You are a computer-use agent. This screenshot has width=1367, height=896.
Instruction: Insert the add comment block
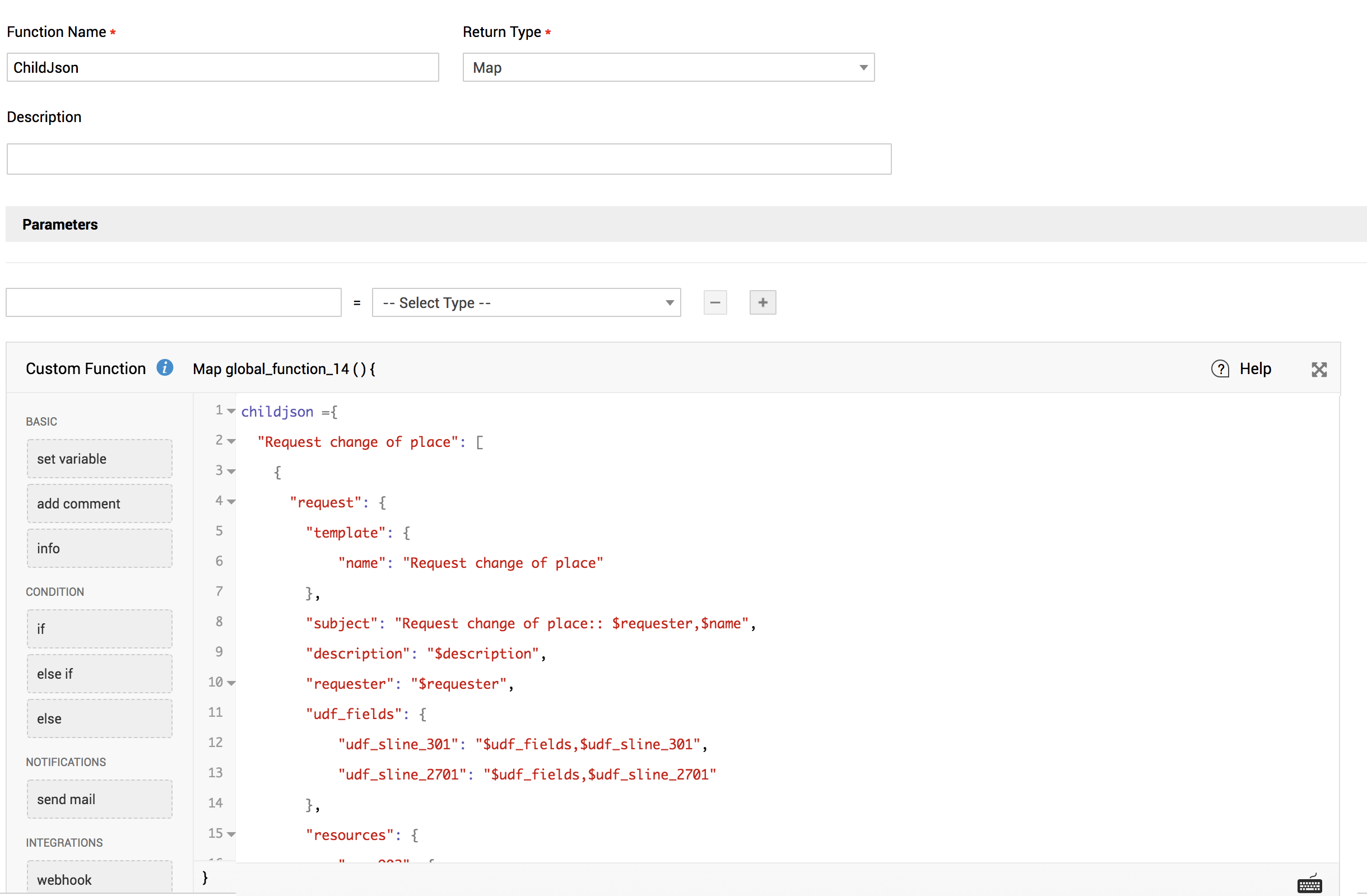click(x=99, y=503)
